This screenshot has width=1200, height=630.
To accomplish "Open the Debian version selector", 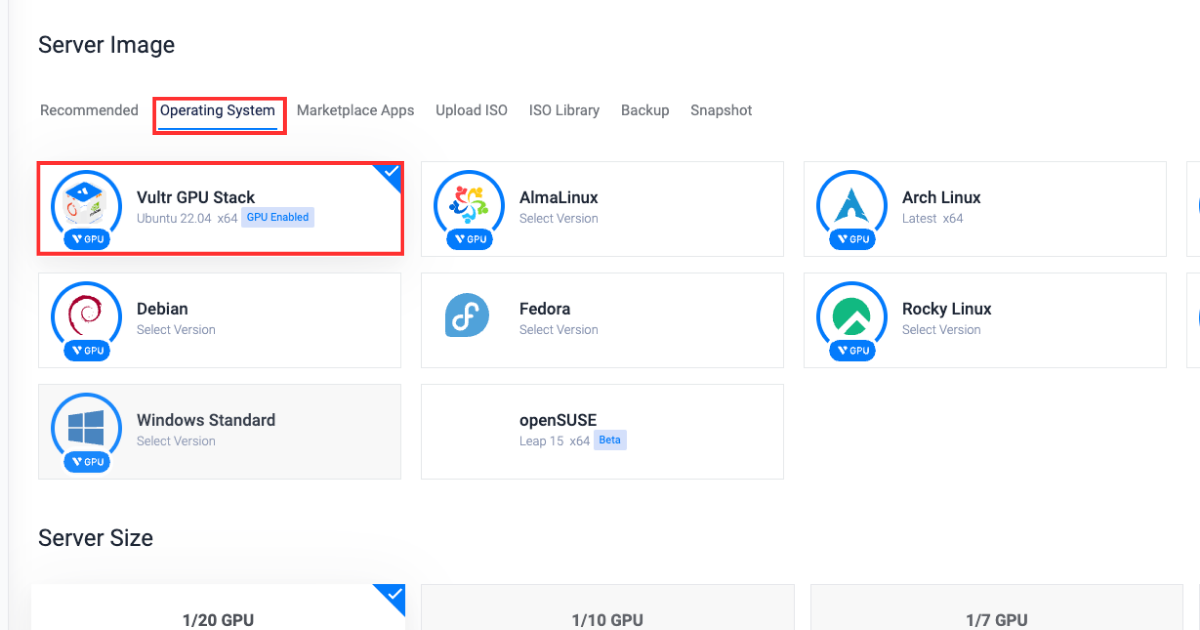I will coord(176,329).
